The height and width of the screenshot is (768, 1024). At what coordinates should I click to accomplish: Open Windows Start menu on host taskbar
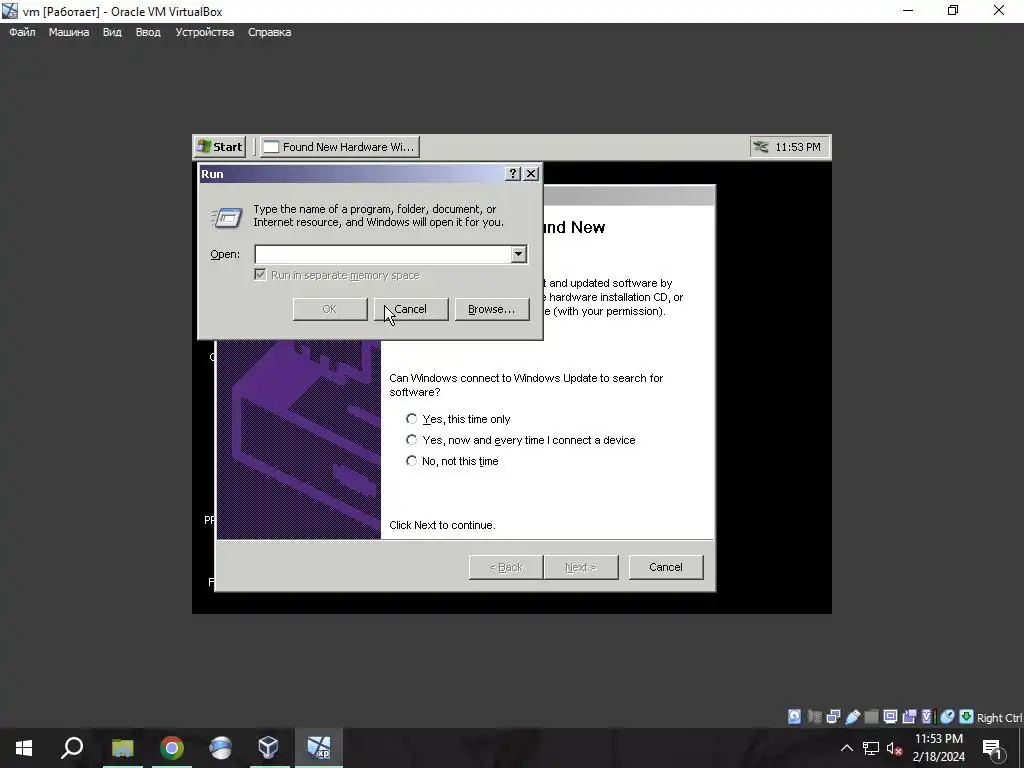point(24,748)
